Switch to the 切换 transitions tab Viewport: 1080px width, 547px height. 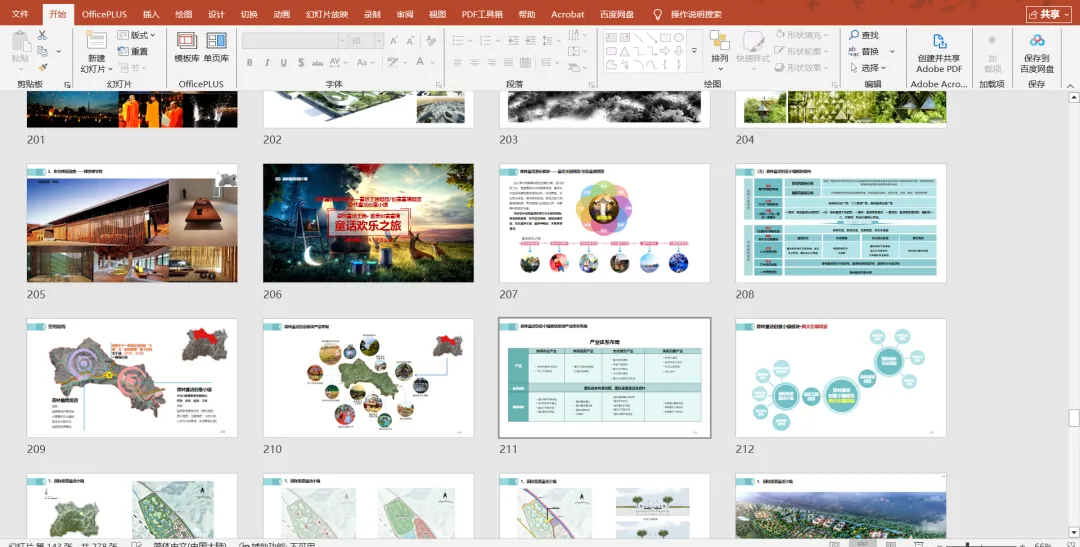(x=249, y=14)
